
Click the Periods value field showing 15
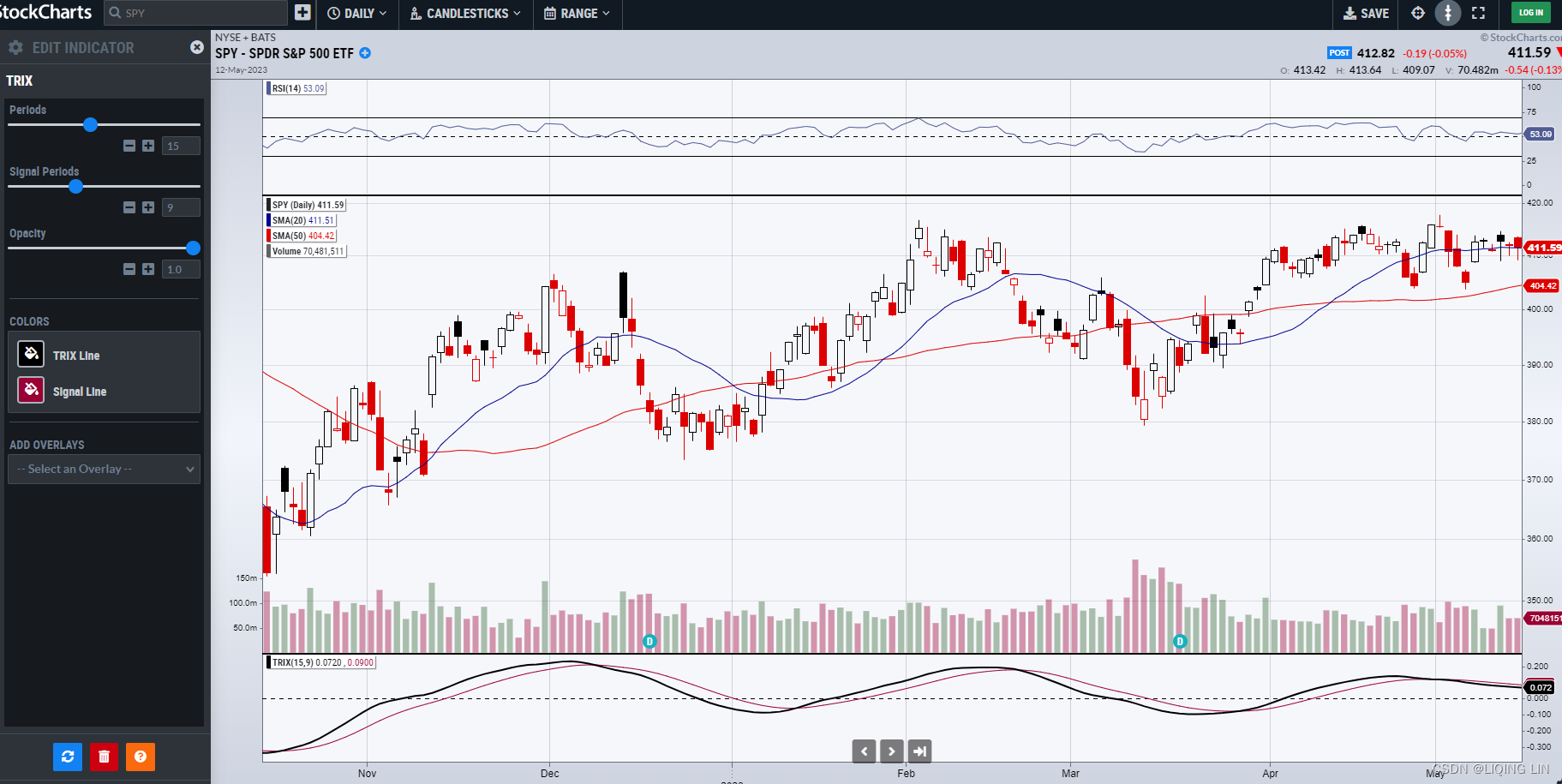point(181,146)
